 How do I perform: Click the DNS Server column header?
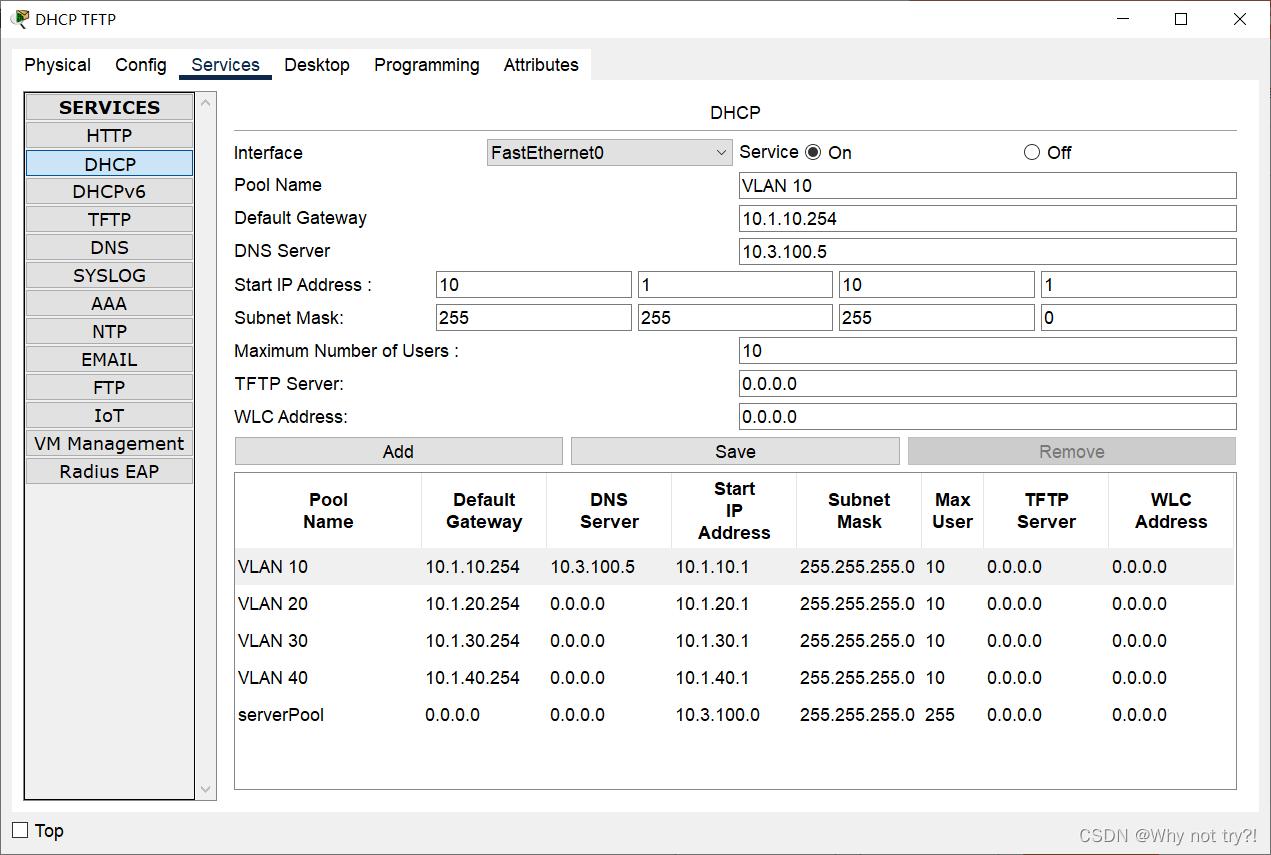pyautogui.click(x=609, y=511)
